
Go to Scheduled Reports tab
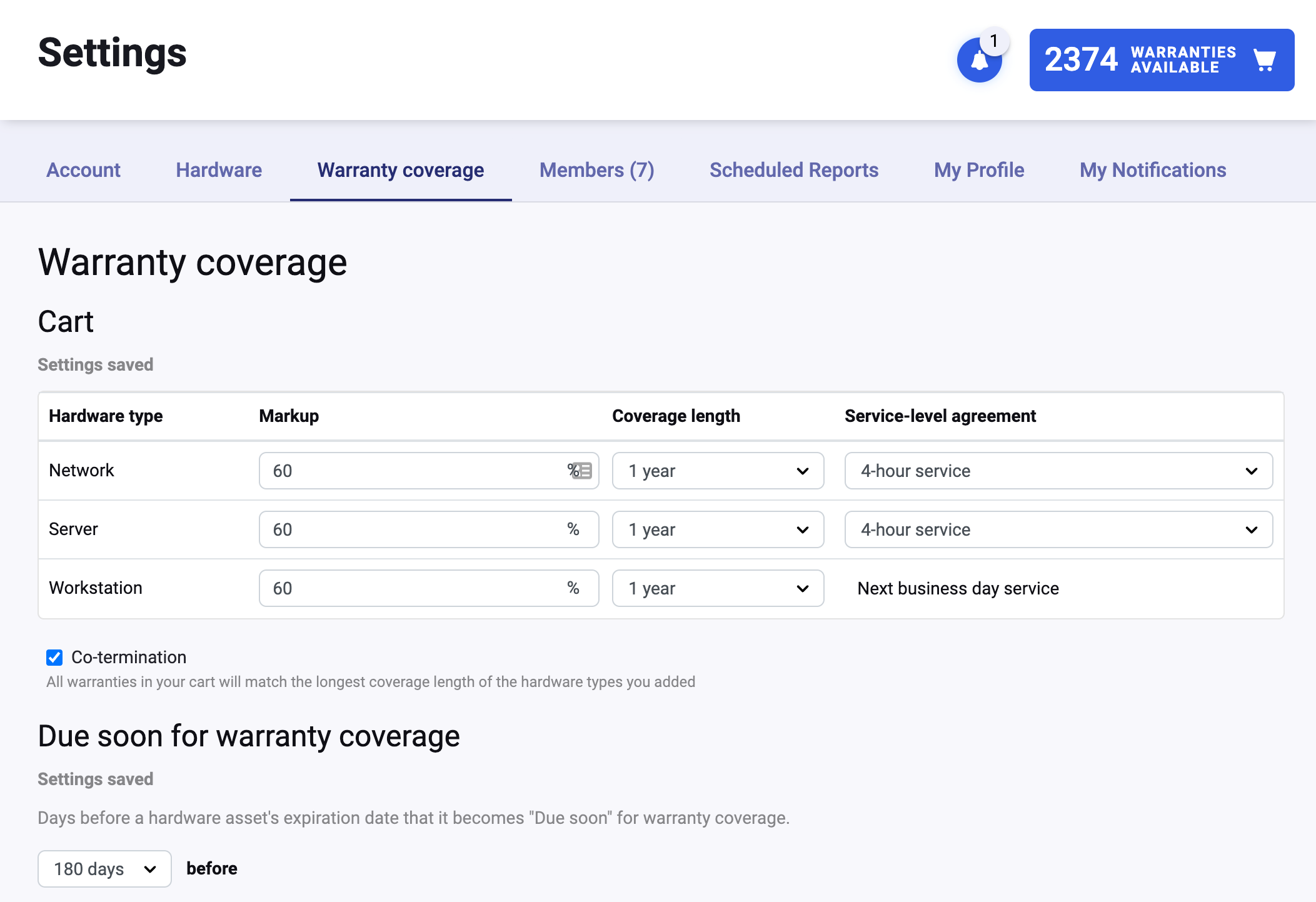coord(794,170)
